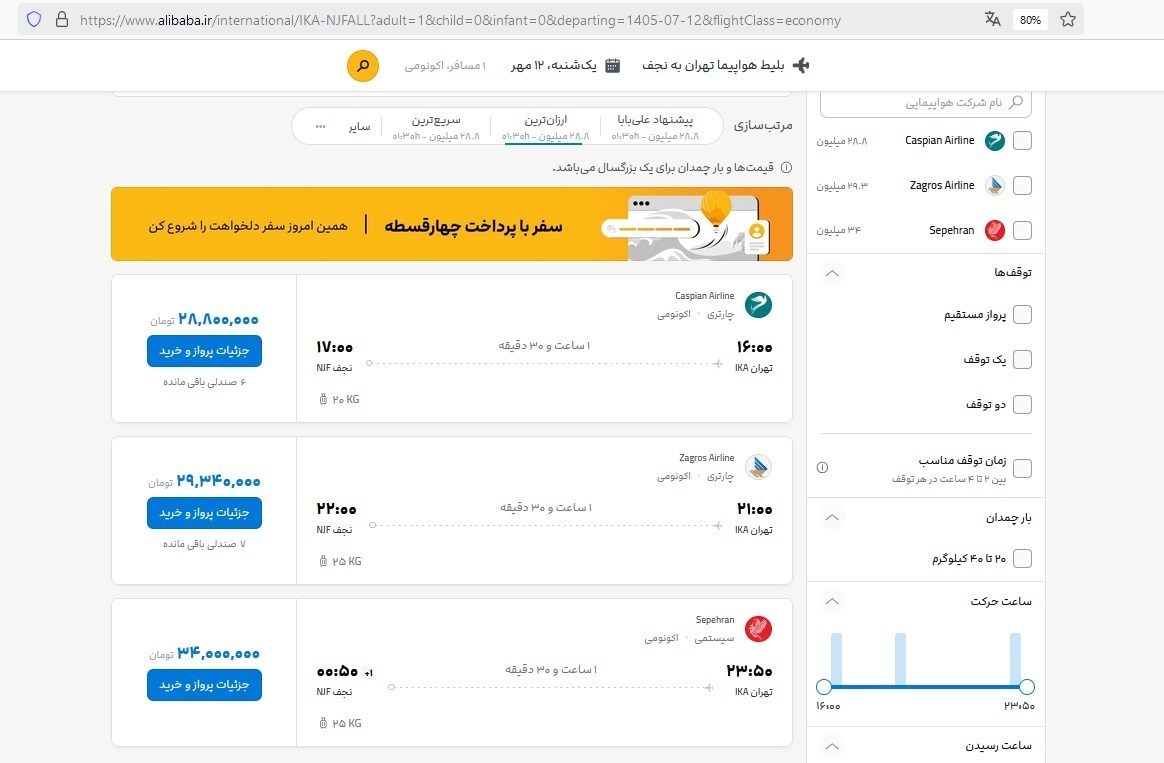Open flight details and buy for 34,000,000 flight
Image resolution: width=1164 pixels, height=763 pixels.
pos(204,684)
